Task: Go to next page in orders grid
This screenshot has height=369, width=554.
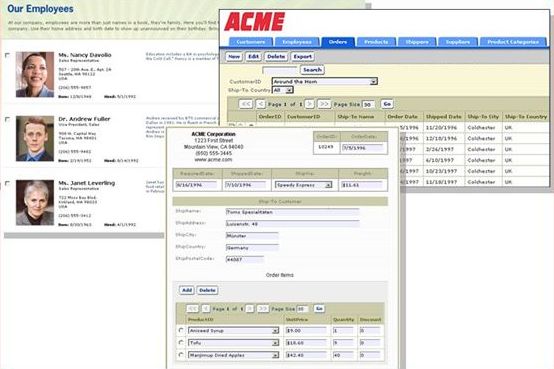Action: (x=309, y=104)
